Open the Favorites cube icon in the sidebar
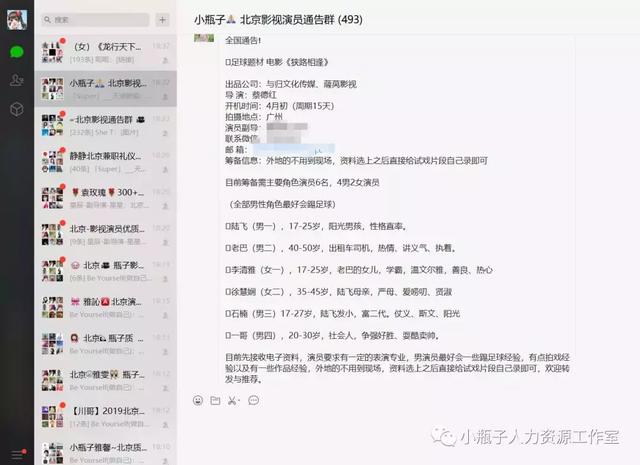The height and width of the screenshot is (465, 640). [17, 109]
